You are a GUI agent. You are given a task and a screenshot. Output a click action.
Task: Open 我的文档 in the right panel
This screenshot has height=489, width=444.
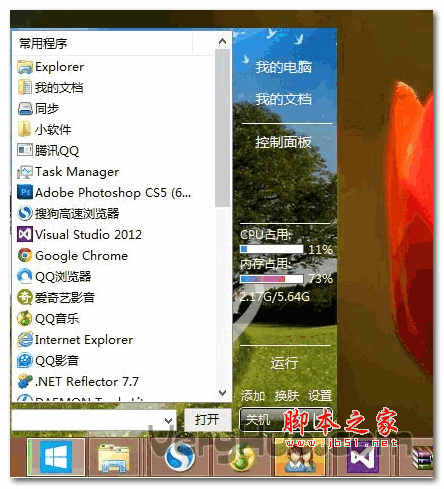pos(283,99)
